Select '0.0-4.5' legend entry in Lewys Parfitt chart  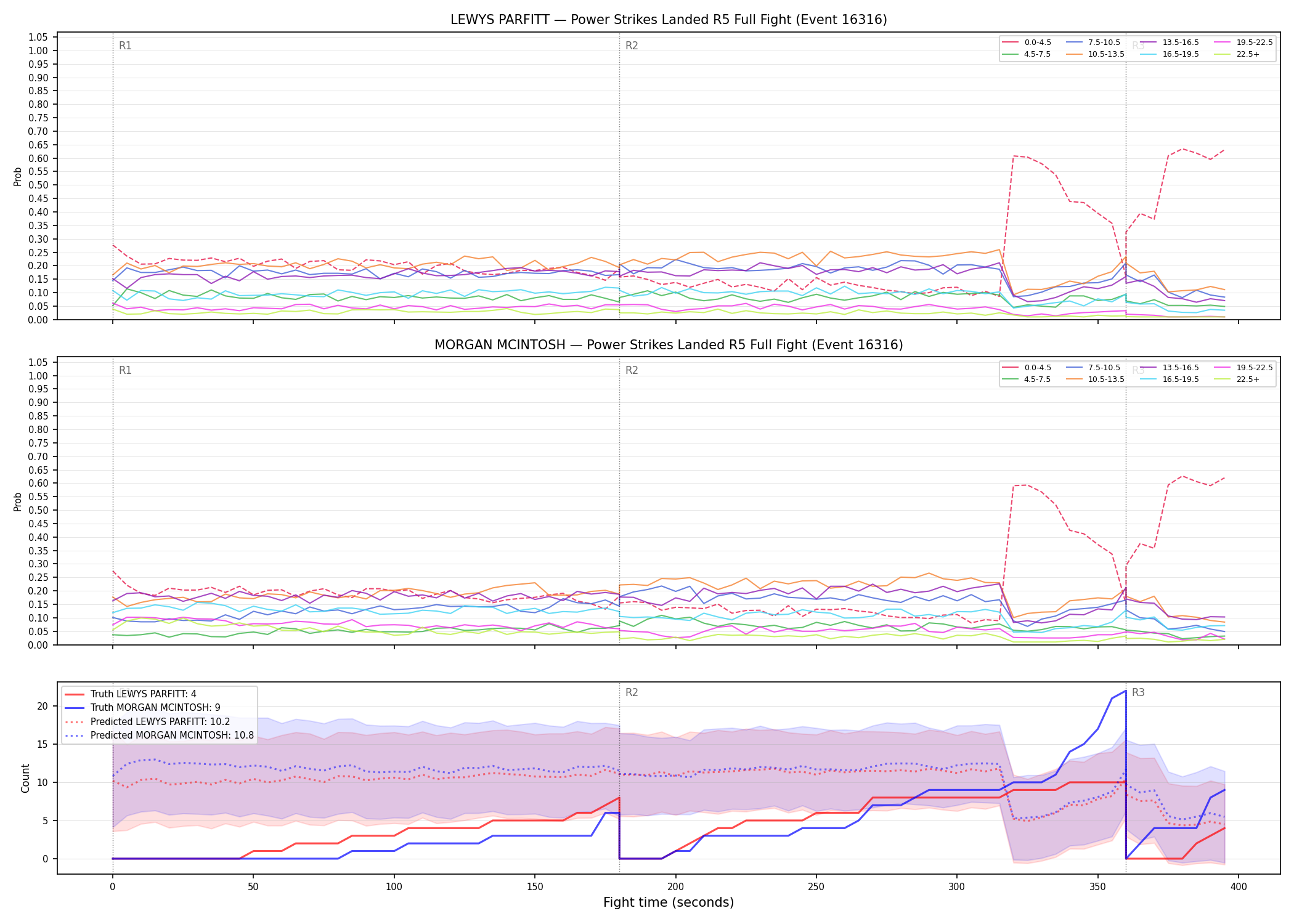[x=1027, y=43]
